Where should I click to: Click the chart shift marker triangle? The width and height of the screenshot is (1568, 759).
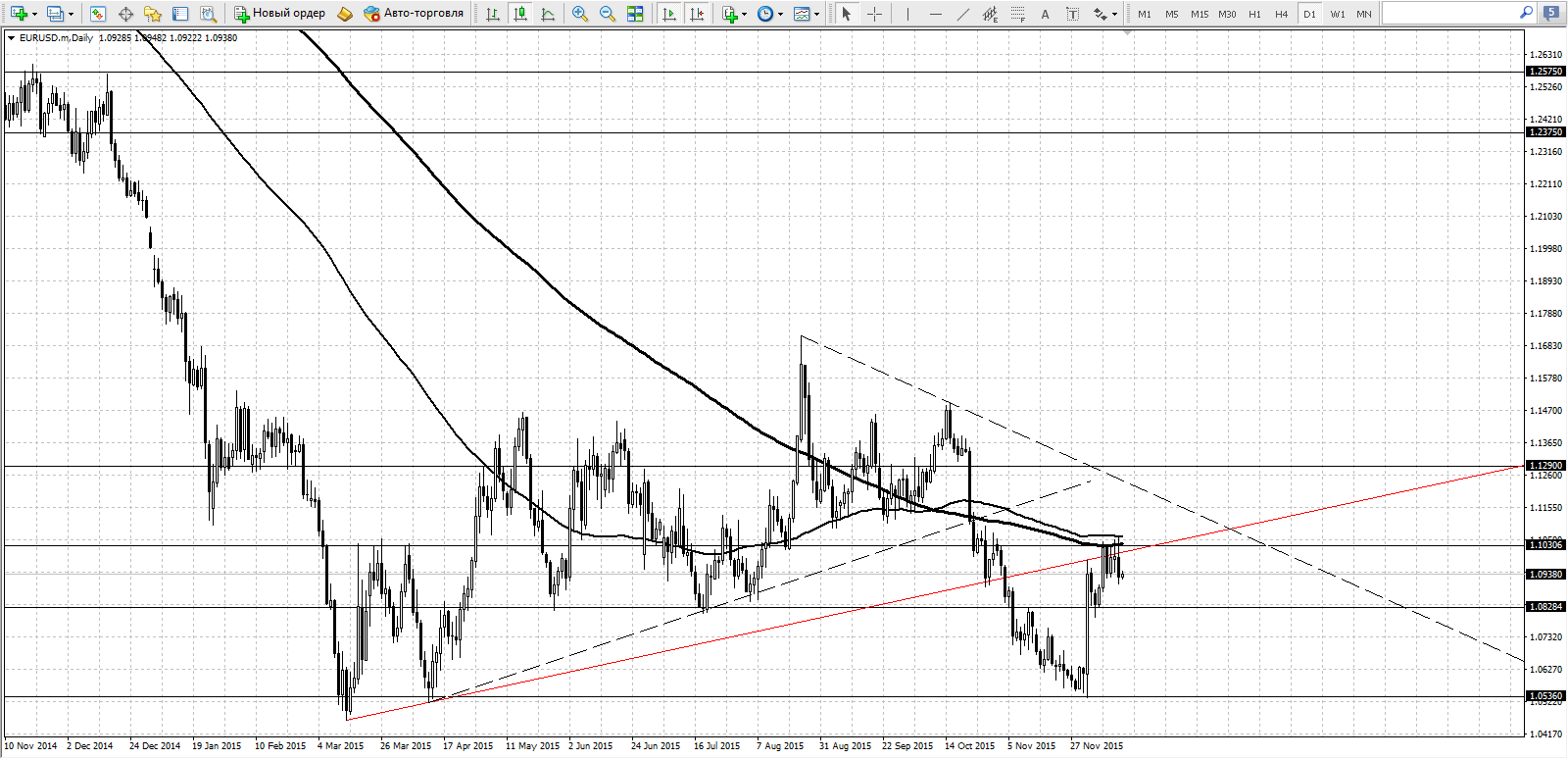click(1128, 33)
